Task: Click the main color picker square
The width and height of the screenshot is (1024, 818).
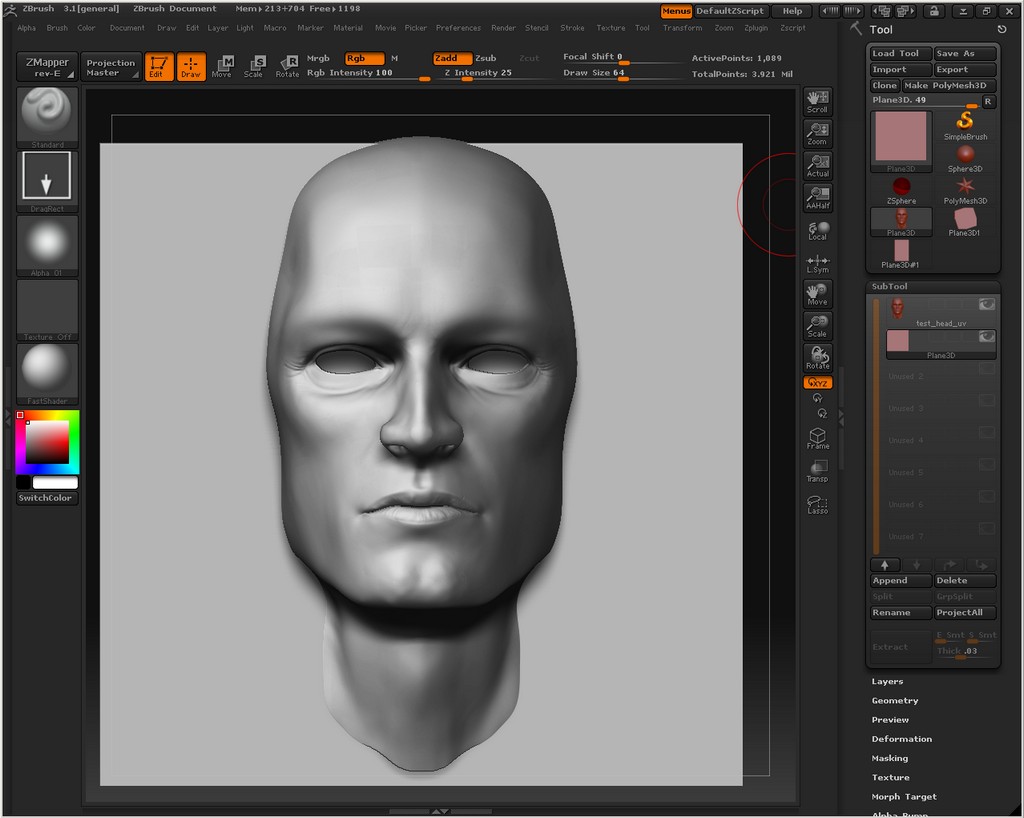Action: click(x=47, y=442)
